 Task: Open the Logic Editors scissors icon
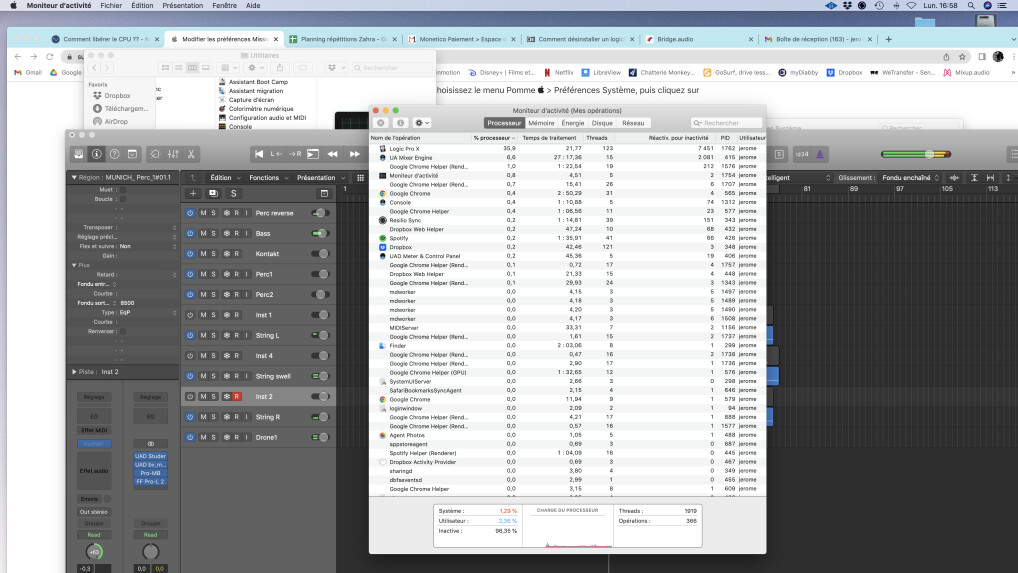click(191, 154)
